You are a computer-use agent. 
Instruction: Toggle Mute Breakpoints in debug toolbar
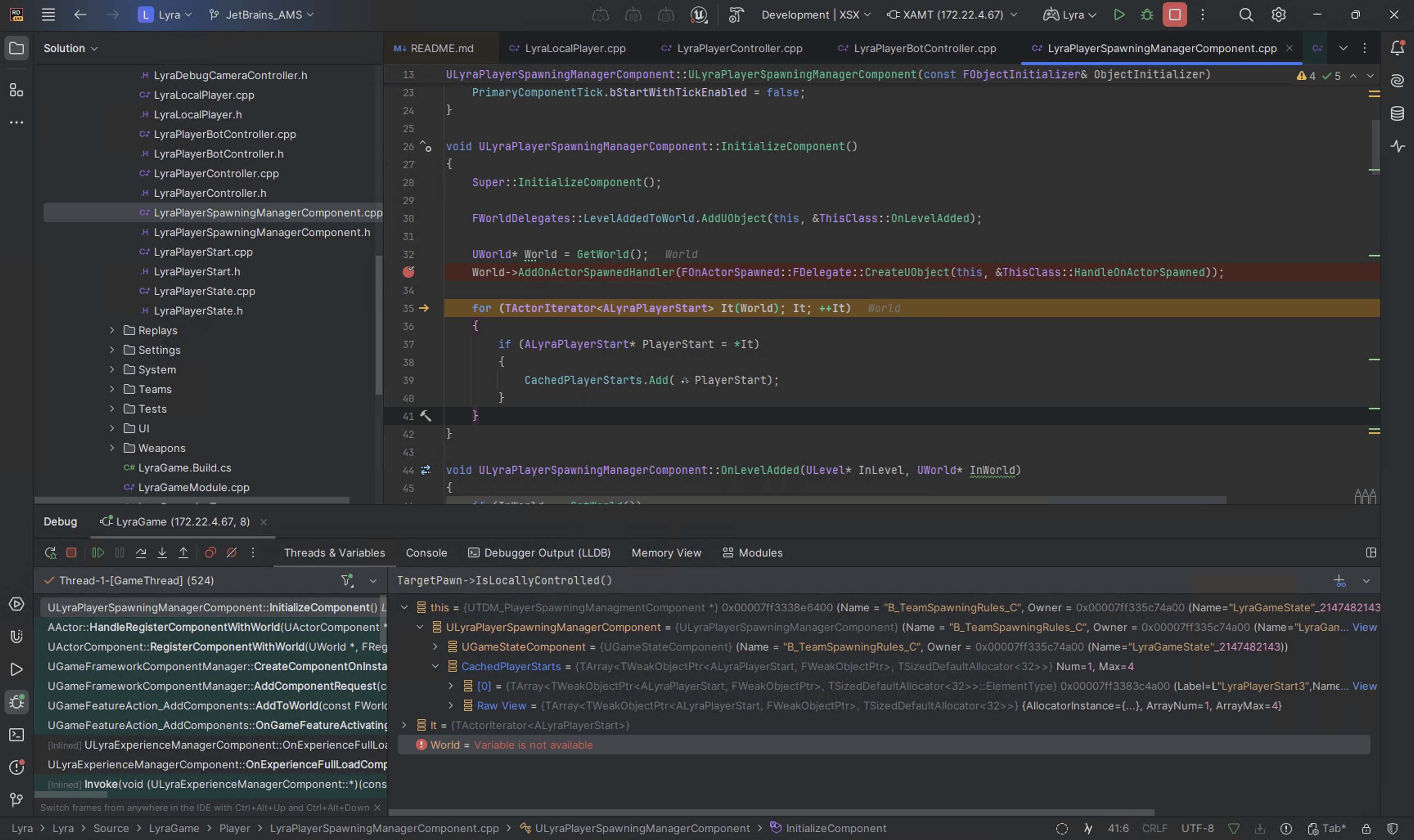pyautogui.click(x=232, y=553)
